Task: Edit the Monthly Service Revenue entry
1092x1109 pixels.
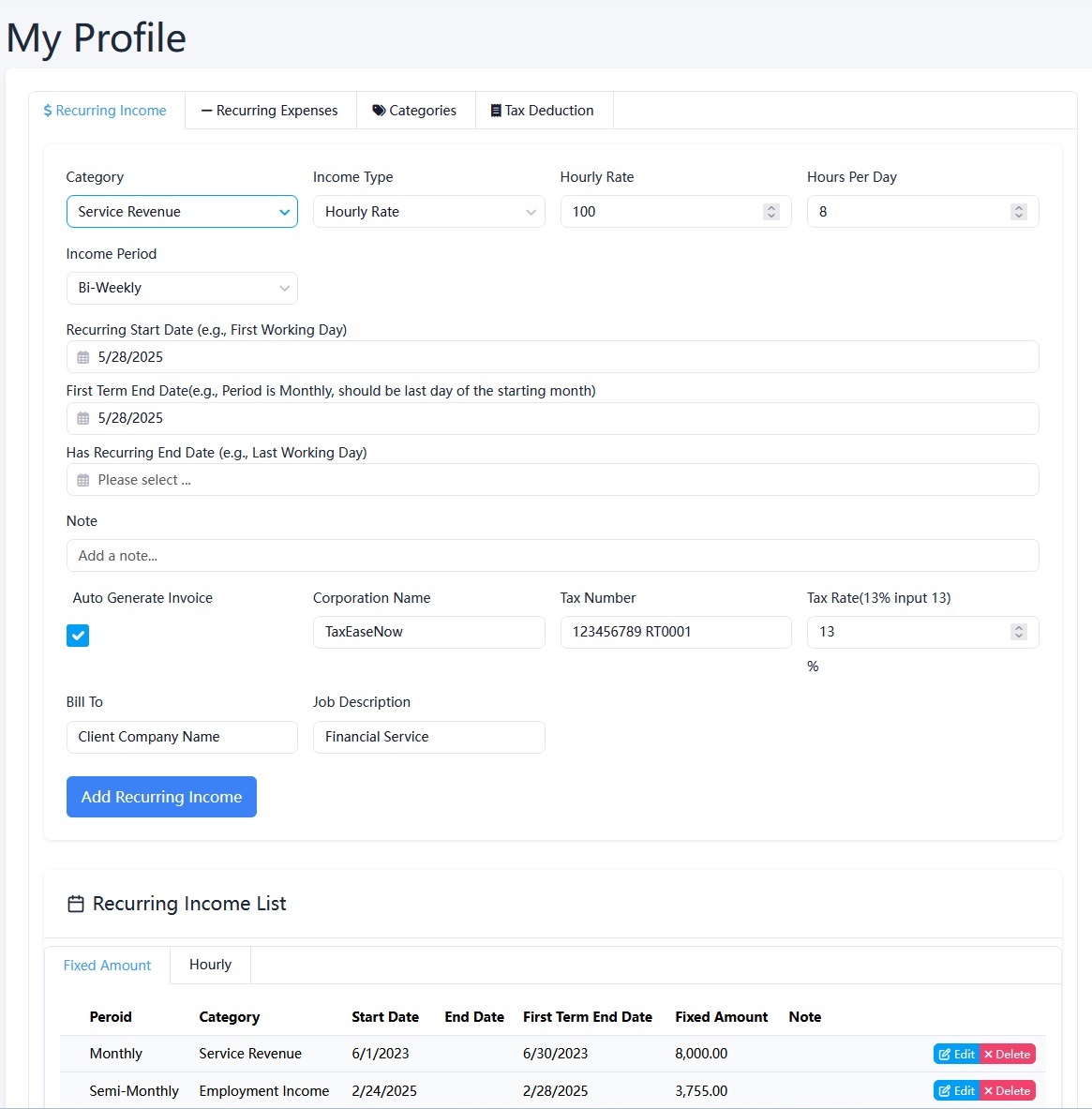Action: 956,1053
